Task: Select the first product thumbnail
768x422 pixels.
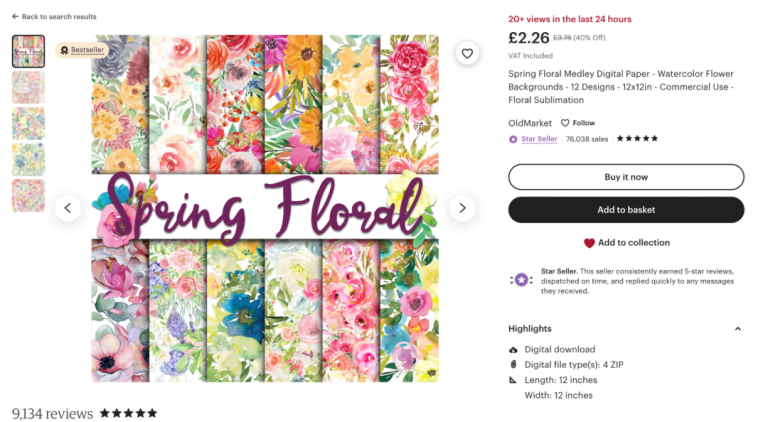Action: (28, 51)
